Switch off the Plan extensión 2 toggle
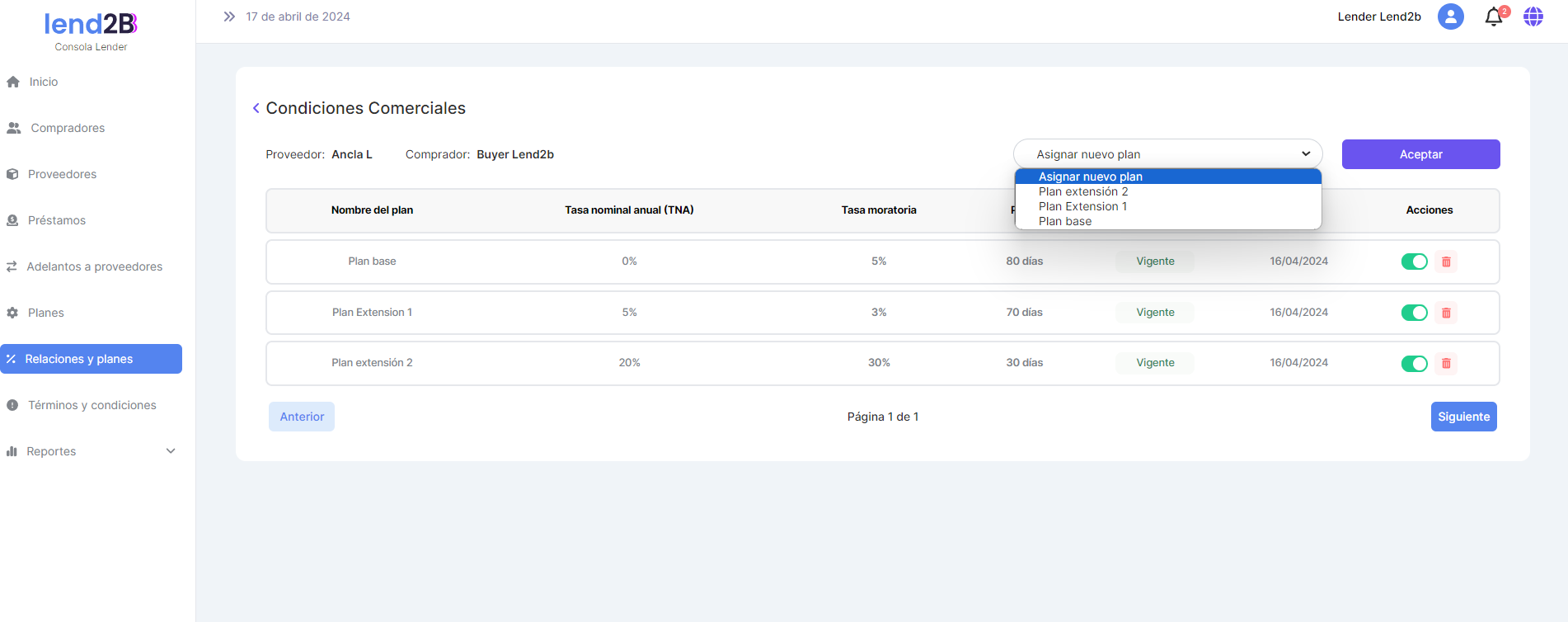1568x622 pixels. (x=1414, y=364)
